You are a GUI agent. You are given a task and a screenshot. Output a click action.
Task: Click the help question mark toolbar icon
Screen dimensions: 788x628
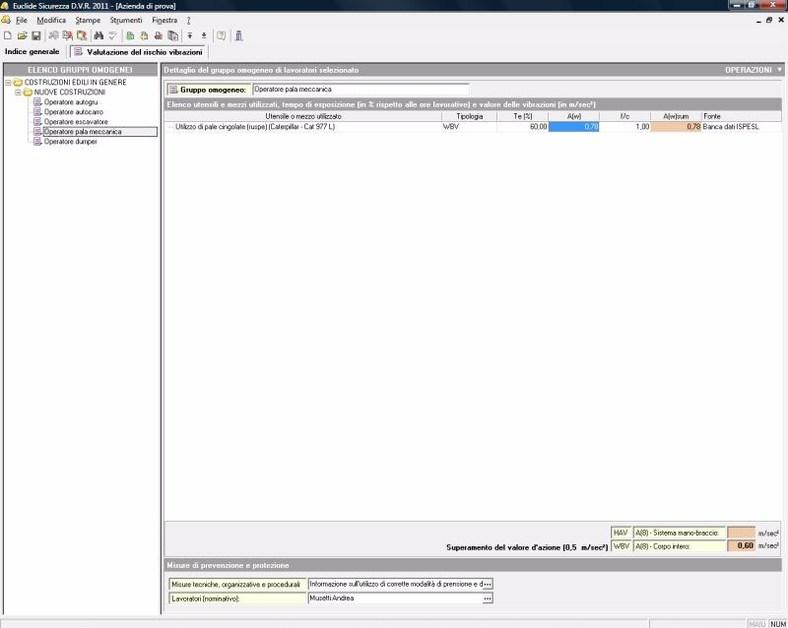tap(221, 36)
